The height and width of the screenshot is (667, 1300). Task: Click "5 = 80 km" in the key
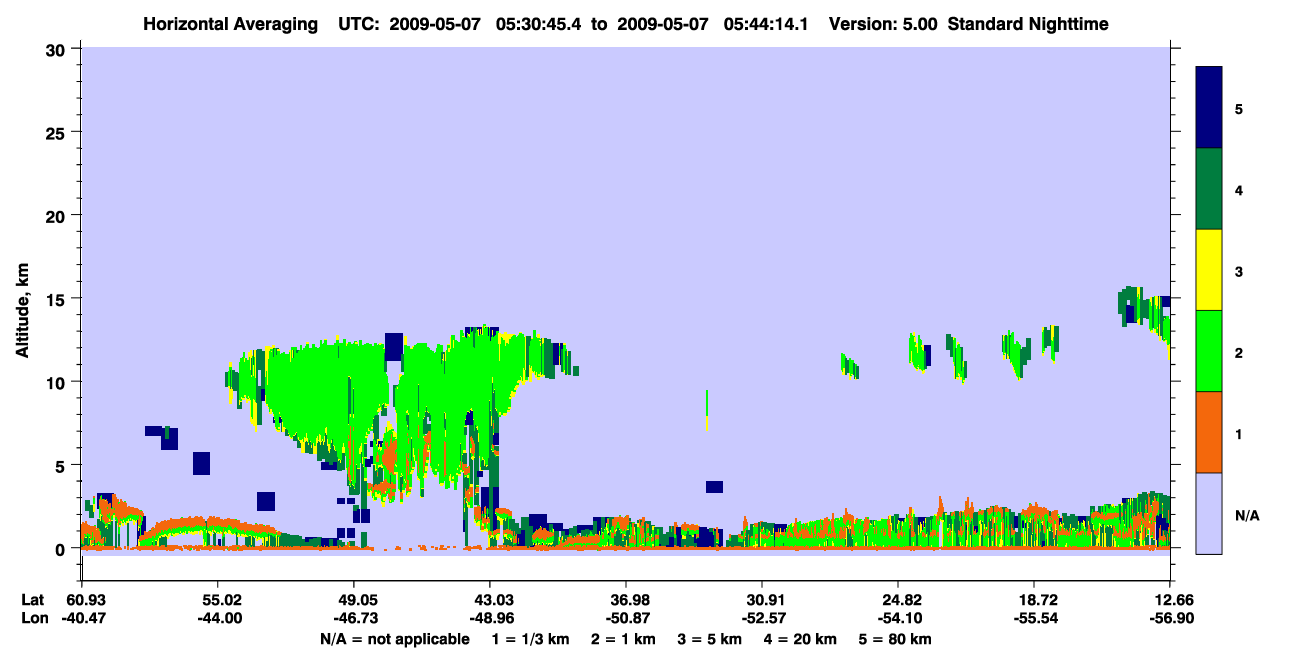pos(894,639)
